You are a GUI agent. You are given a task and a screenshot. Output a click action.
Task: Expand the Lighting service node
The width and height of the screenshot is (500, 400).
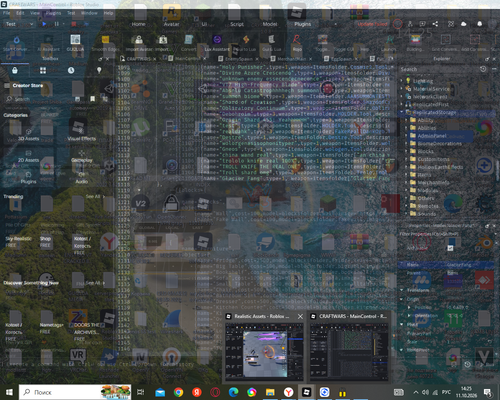402,81
